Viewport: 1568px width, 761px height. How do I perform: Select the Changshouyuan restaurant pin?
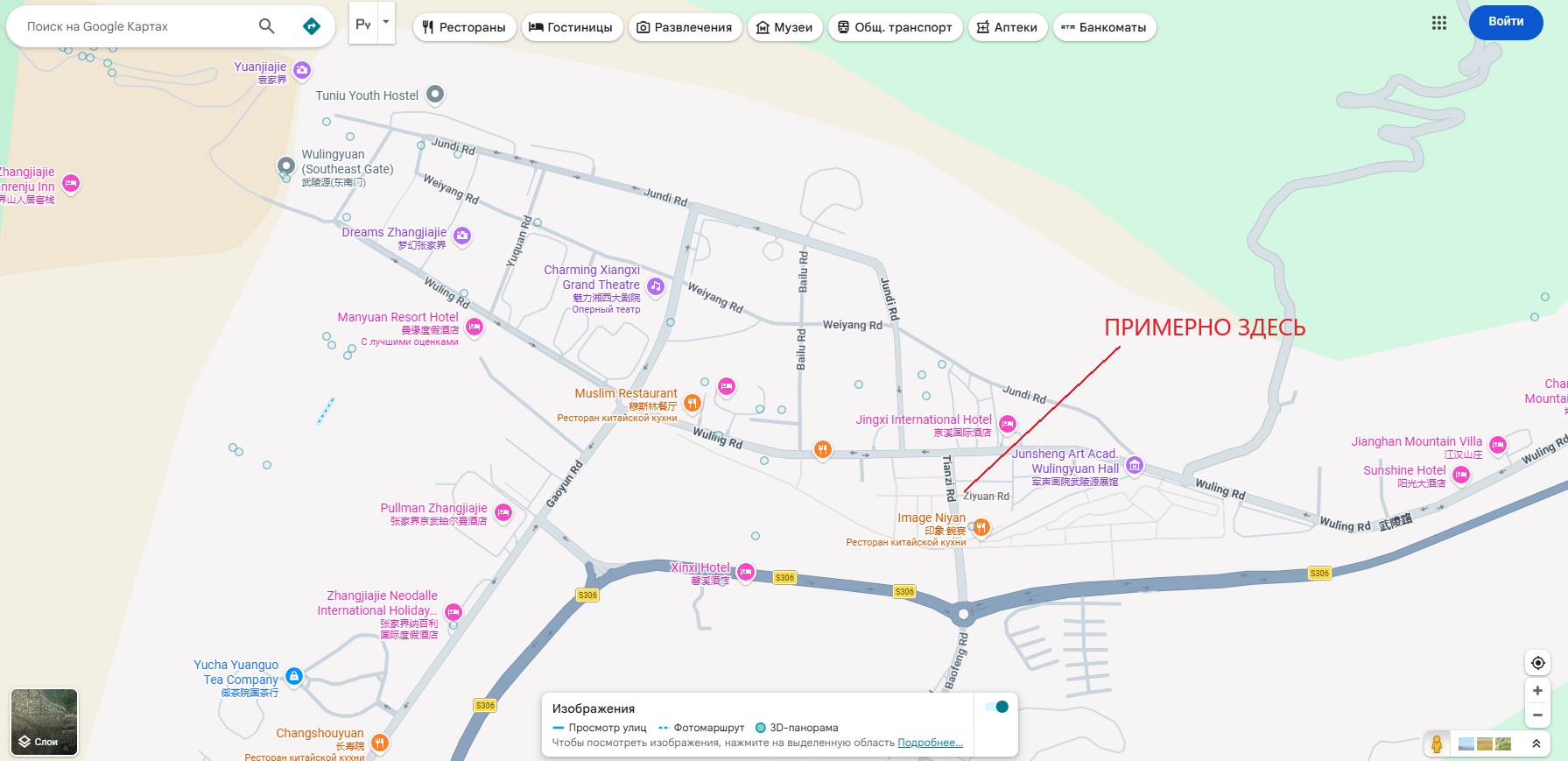click(x=379, y=743)
